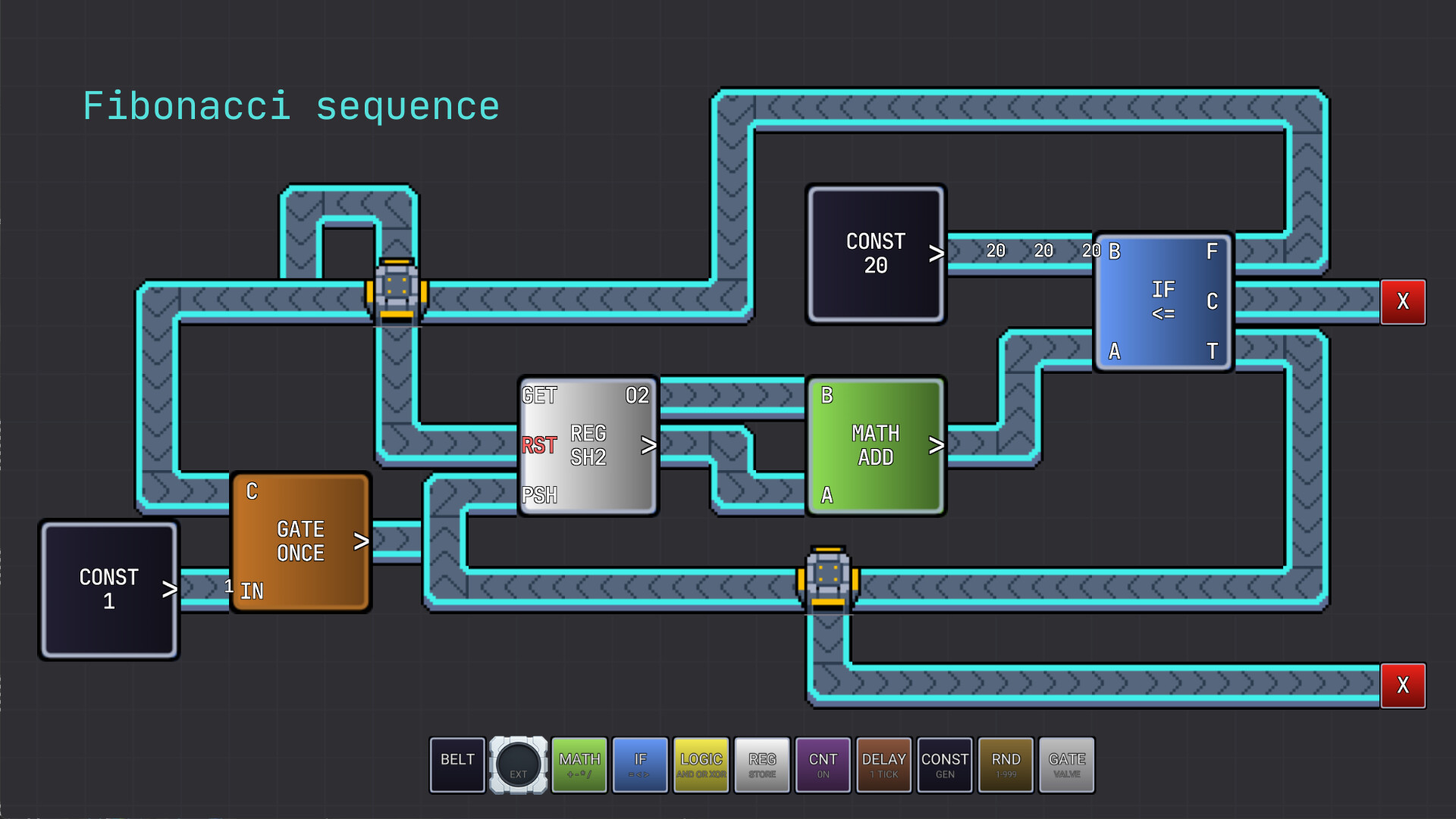Click the bottom-right red X output box

(x=1404, y=686)
